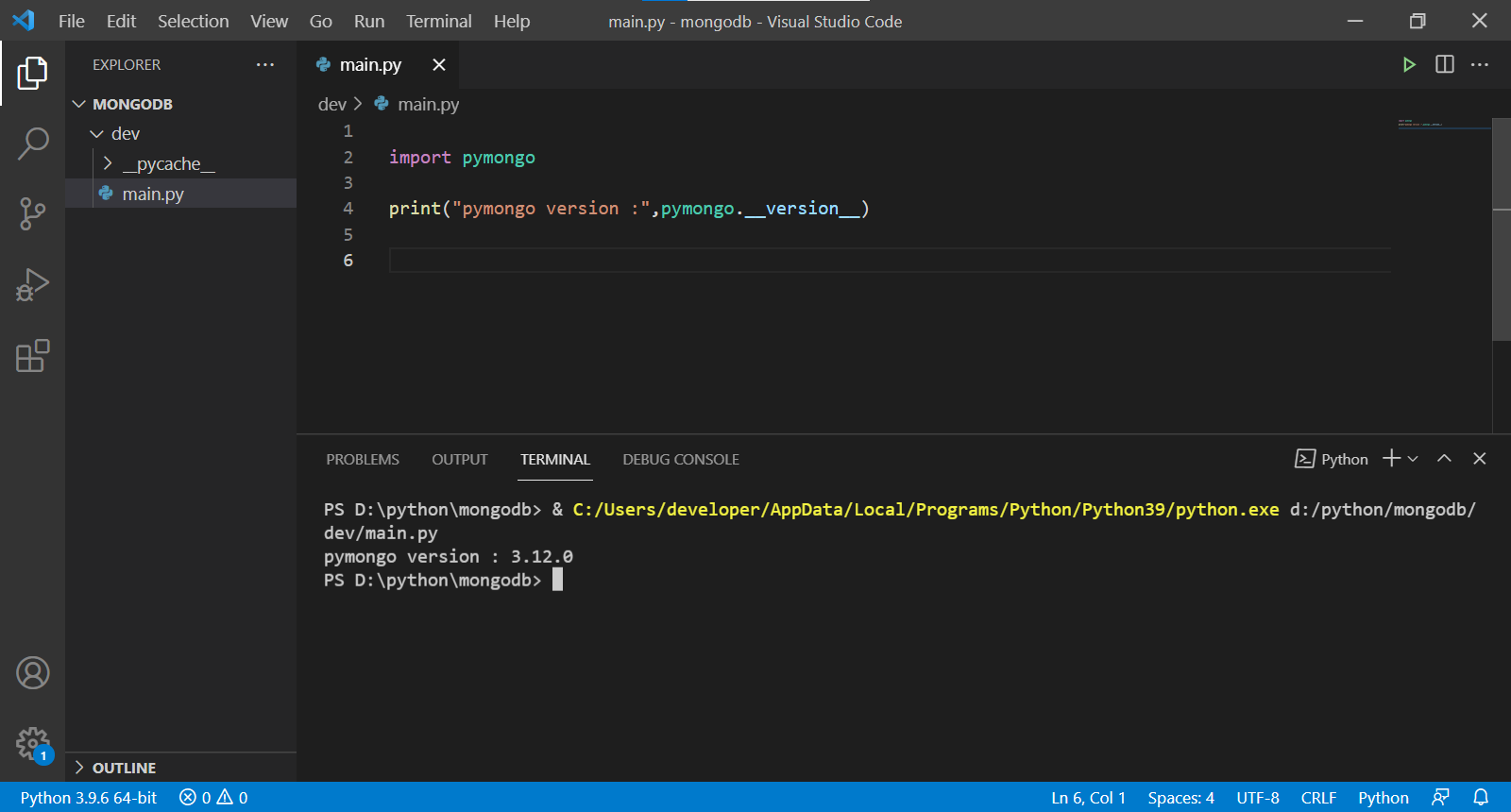
Task: Go to line via Ln 6, Col 1
Action: (1089, 797)
